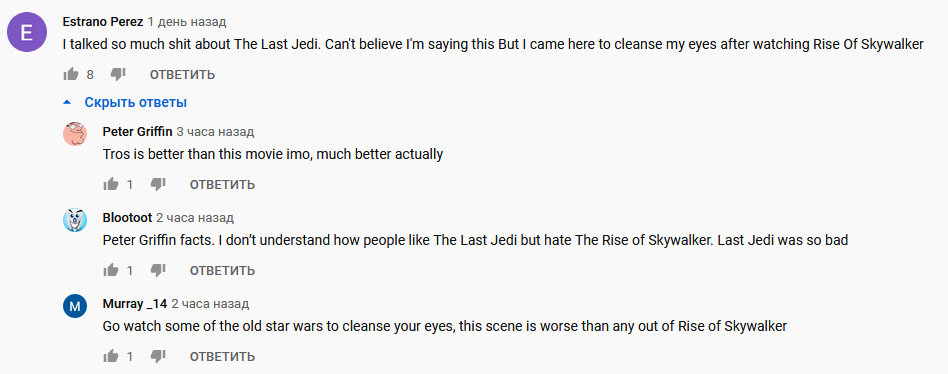The height and width of the screenshot is (374, 948).
Task: Dislike Blootoot's reply
Action: (158, 270)
